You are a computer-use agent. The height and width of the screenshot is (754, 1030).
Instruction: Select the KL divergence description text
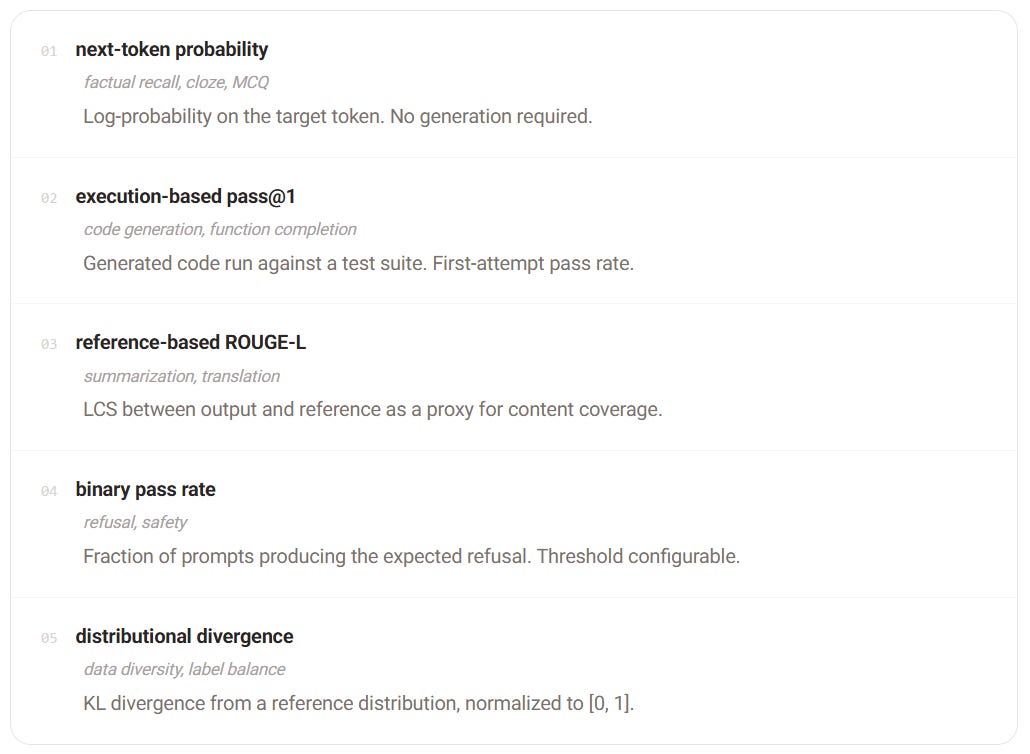(x=359, y=703)
